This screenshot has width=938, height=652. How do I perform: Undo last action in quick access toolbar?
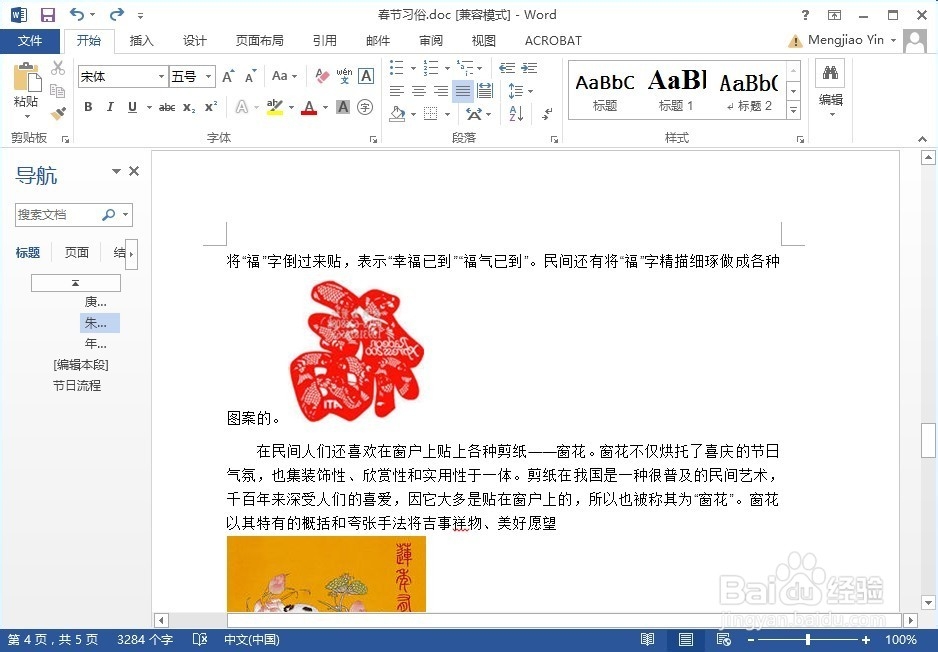(77, 14)
